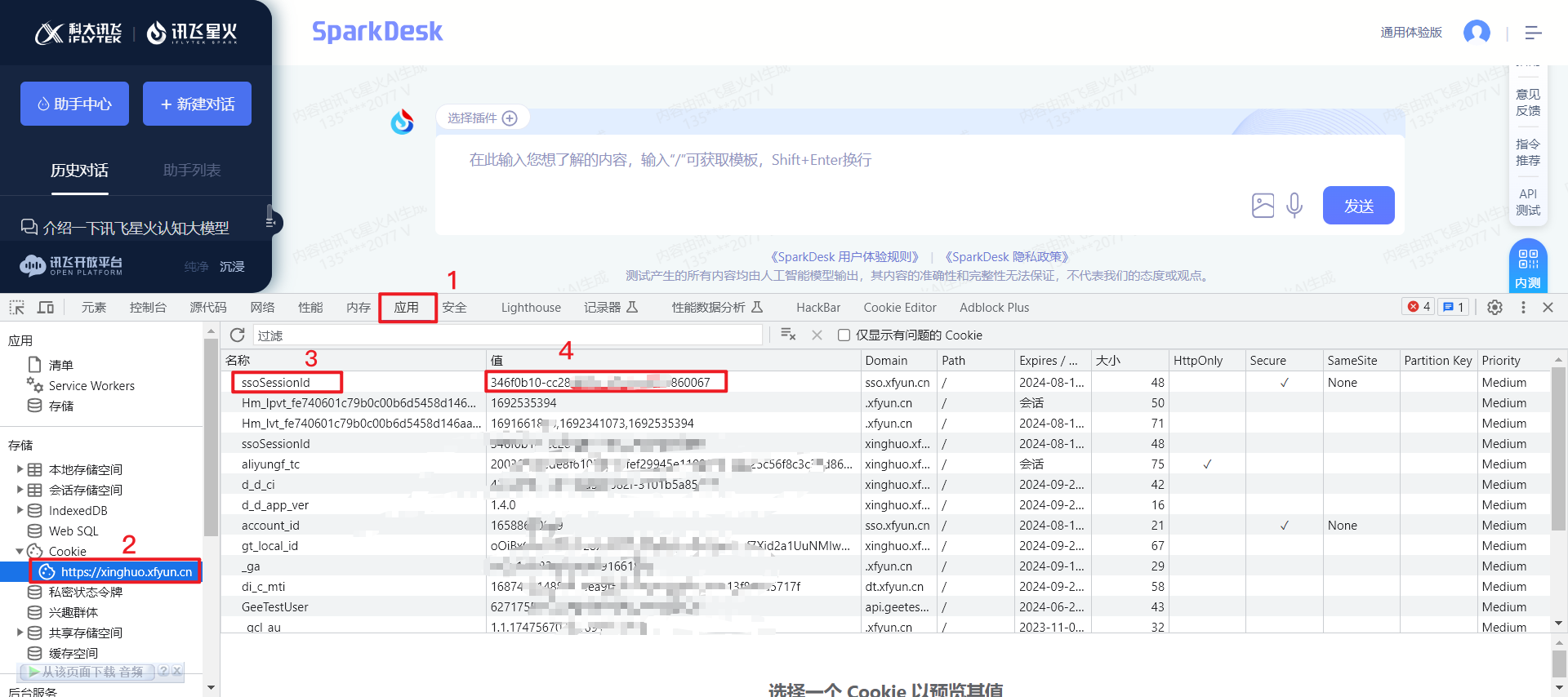Click the 发送 send button
The width and height of the screenshot is (1568, 697).
click(x=1358, y=206)
